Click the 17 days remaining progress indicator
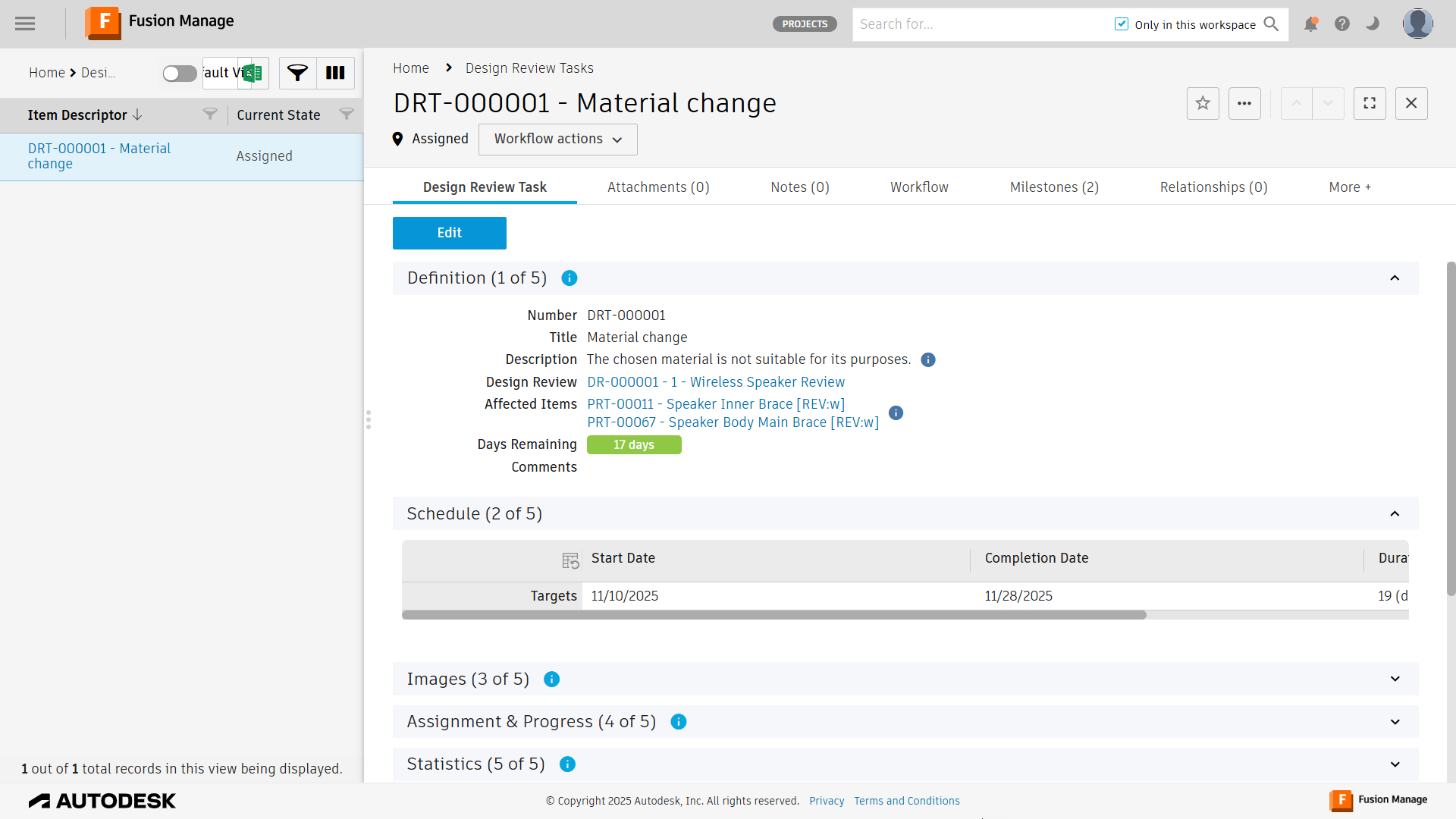Screen dimensions: 1456x819 point(634,445)
